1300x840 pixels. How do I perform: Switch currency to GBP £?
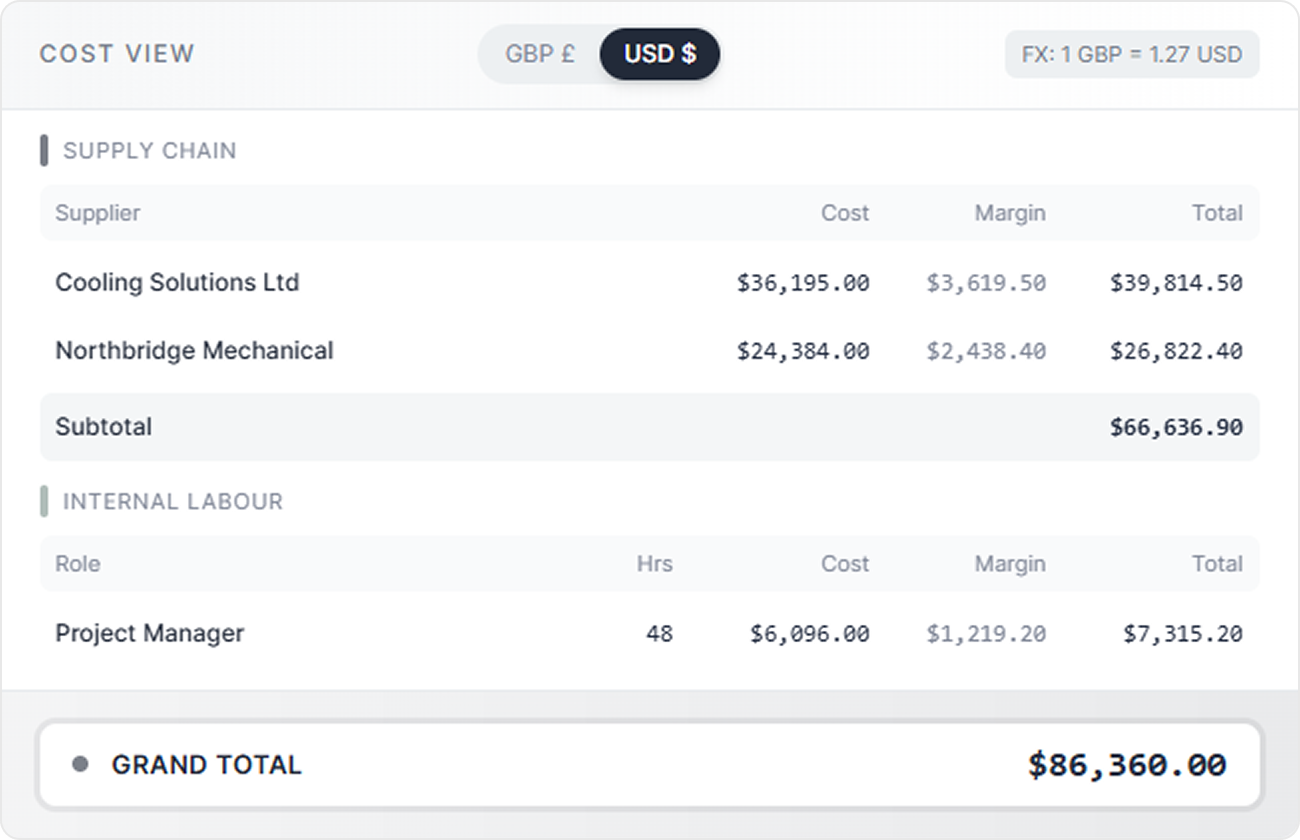click(540, 54)
